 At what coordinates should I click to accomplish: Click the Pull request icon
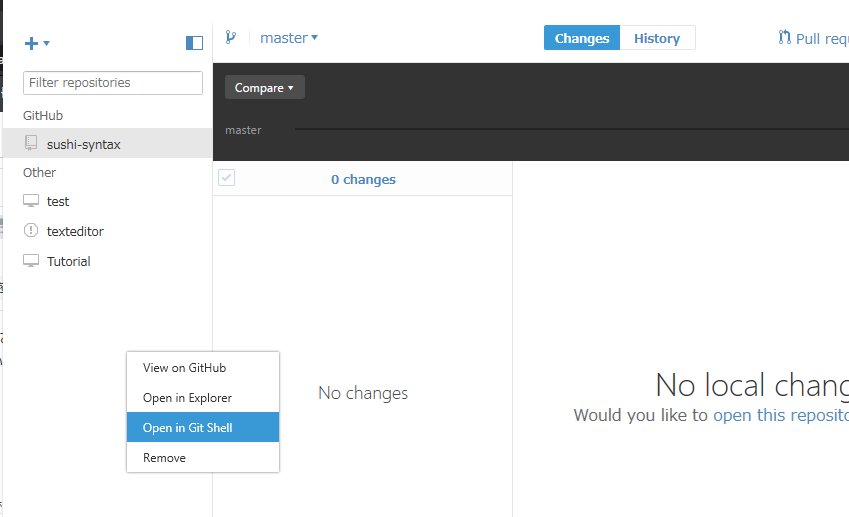pos(785,37)
